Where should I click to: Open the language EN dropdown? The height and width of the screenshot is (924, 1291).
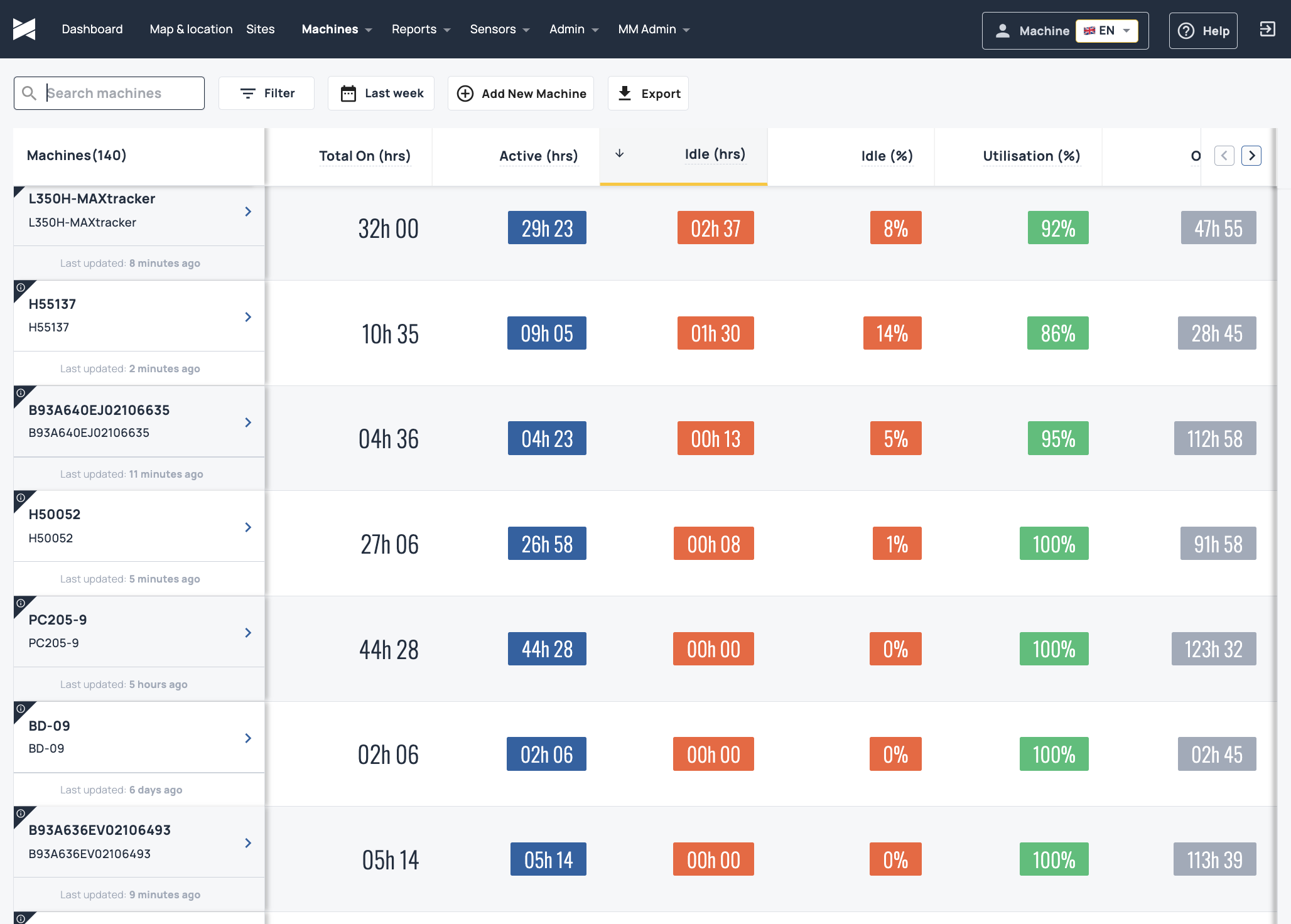(1106, 30)
